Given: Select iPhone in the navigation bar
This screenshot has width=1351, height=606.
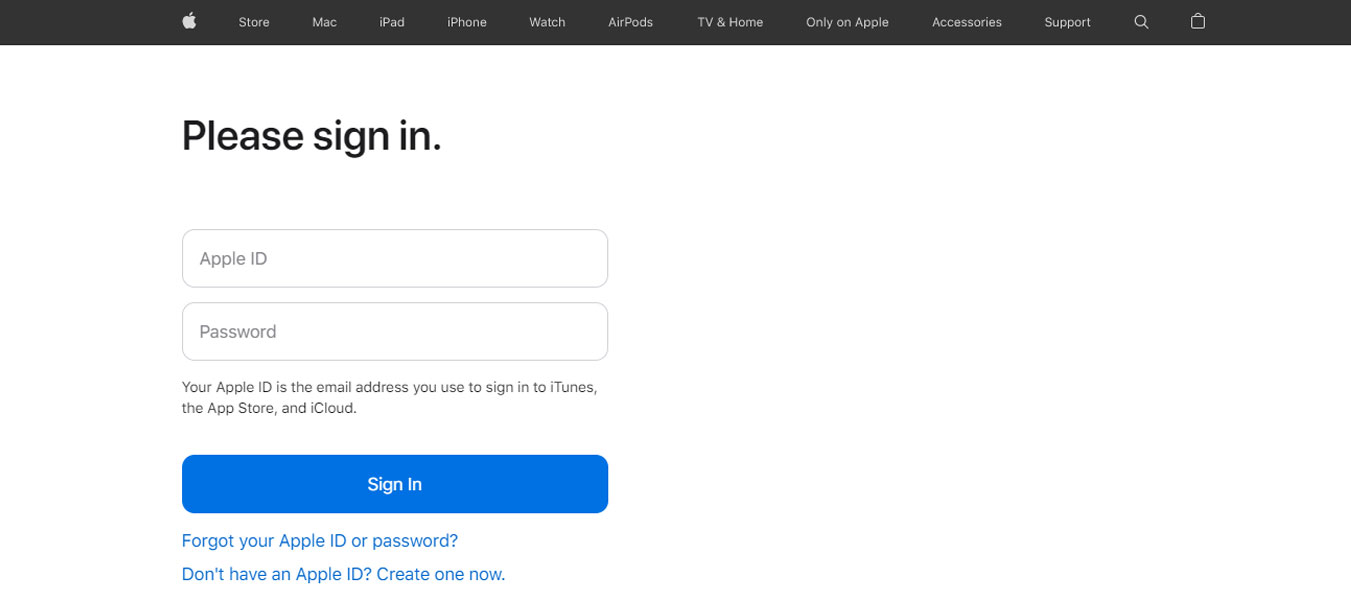Looking at the screenshot, I should (x=467, y=22).
